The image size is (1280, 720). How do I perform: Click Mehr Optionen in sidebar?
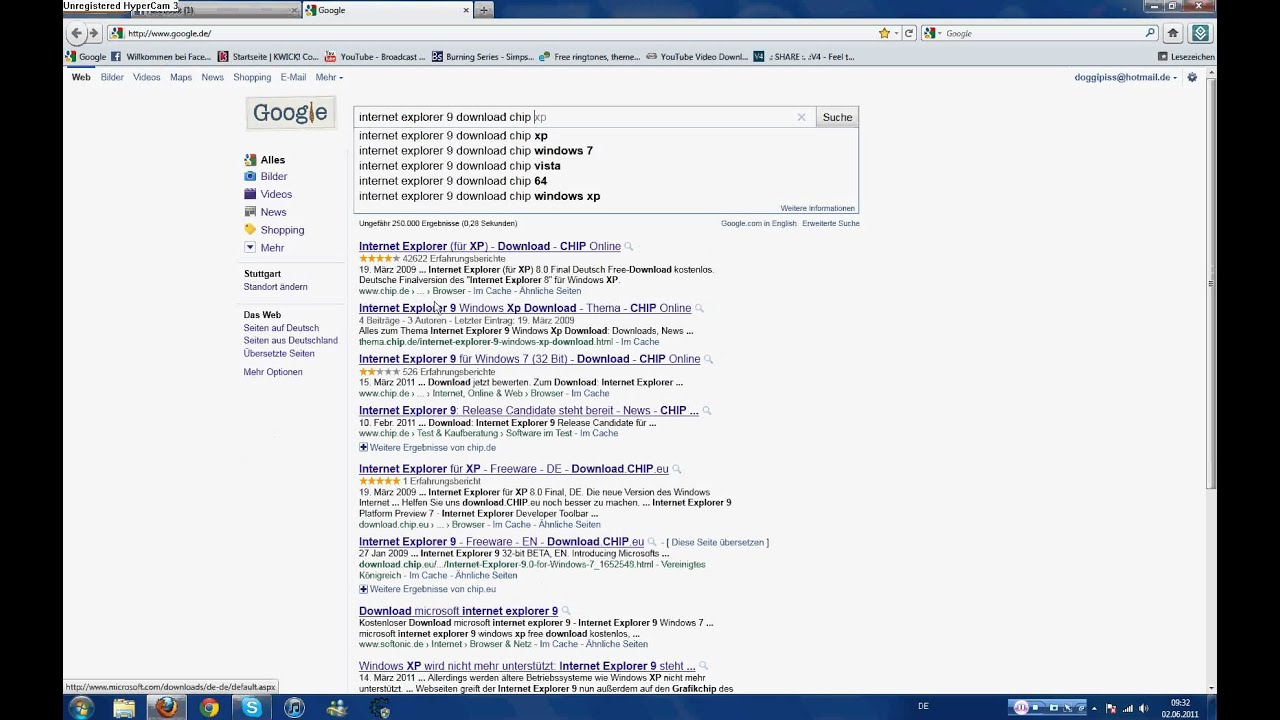(x=273, y=372)
